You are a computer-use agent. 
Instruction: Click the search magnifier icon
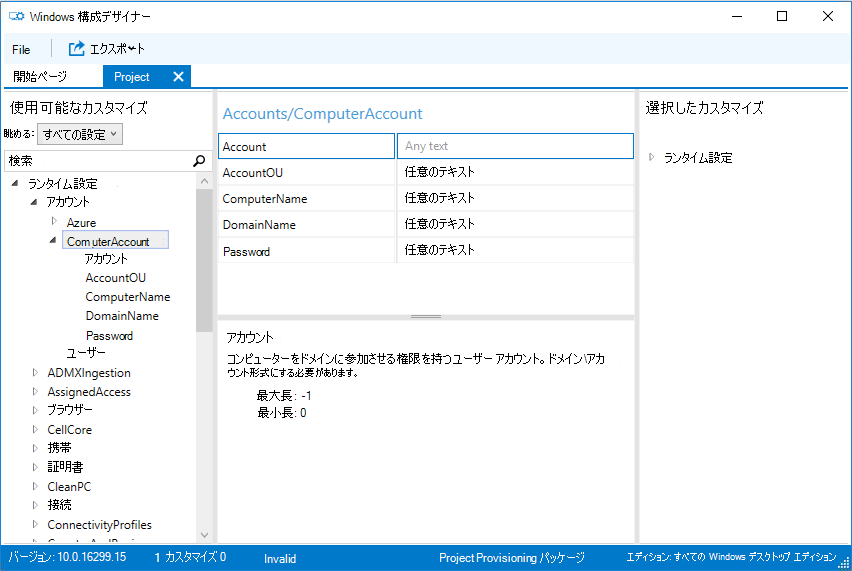point(199,161)
